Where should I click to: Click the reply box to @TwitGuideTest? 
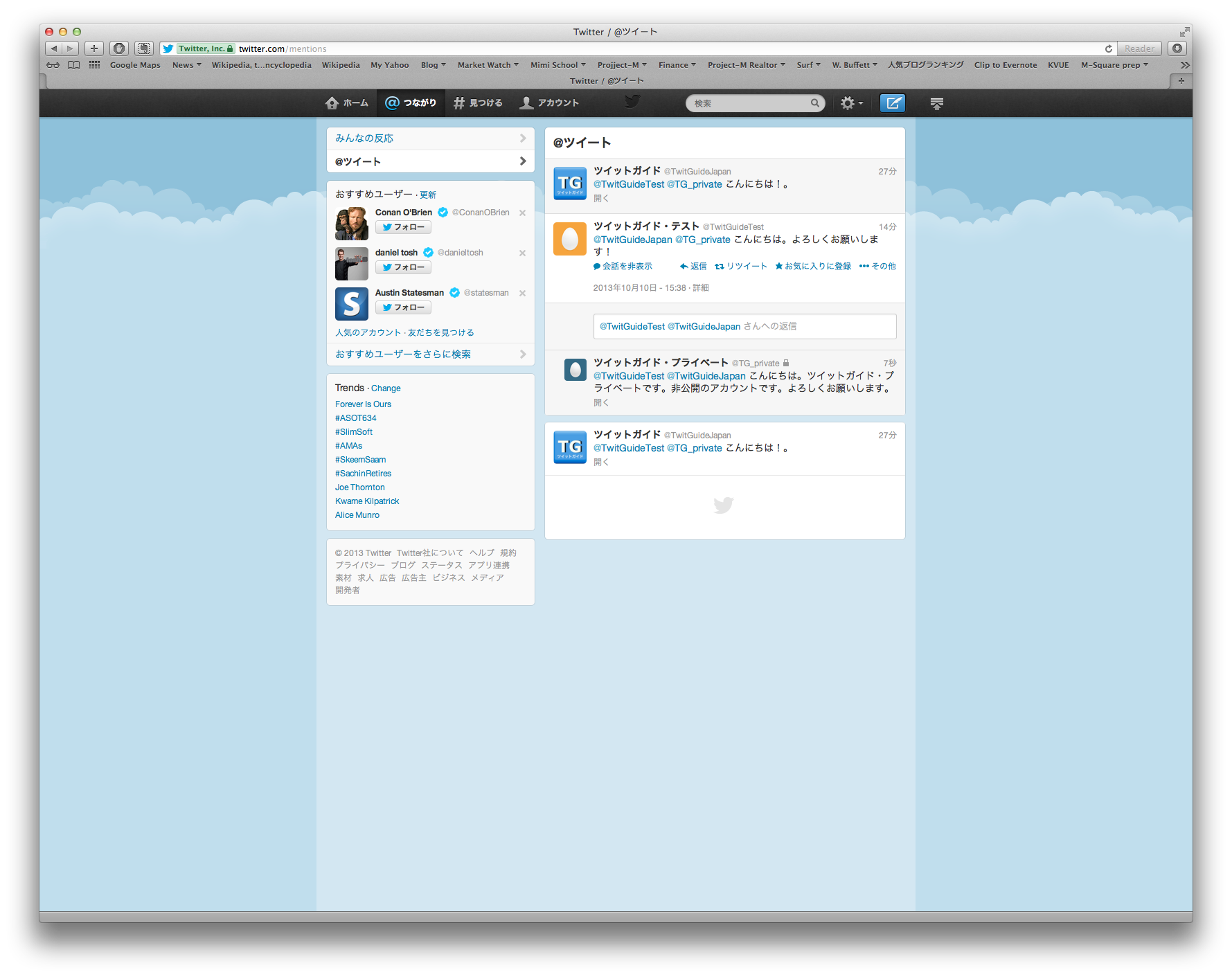coord(744,327)
